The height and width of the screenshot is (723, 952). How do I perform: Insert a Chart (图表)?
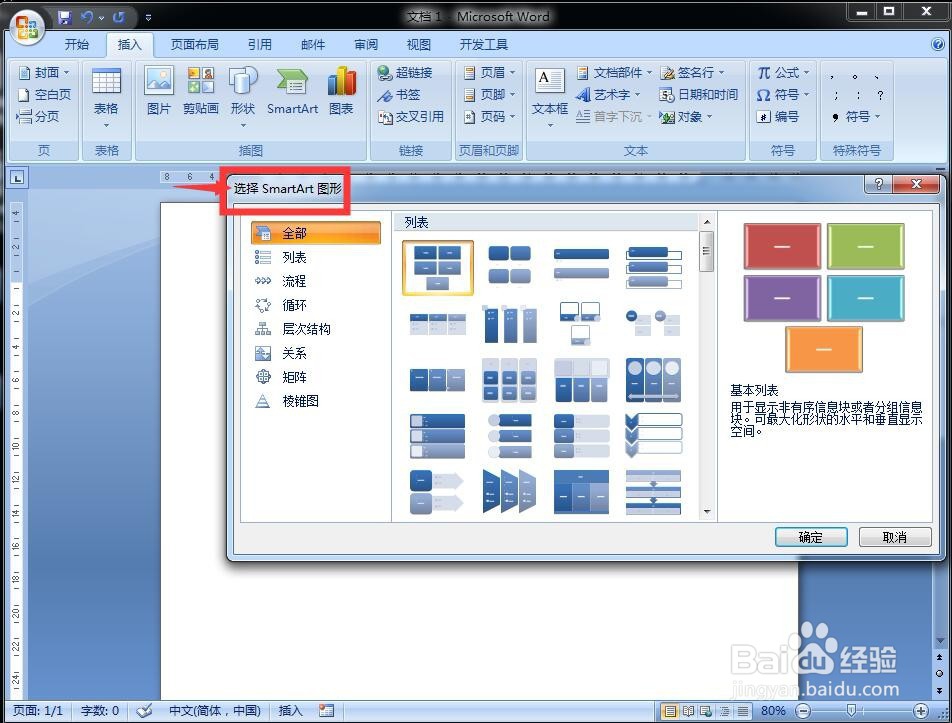pyautogui.click(x=340, y=90)
